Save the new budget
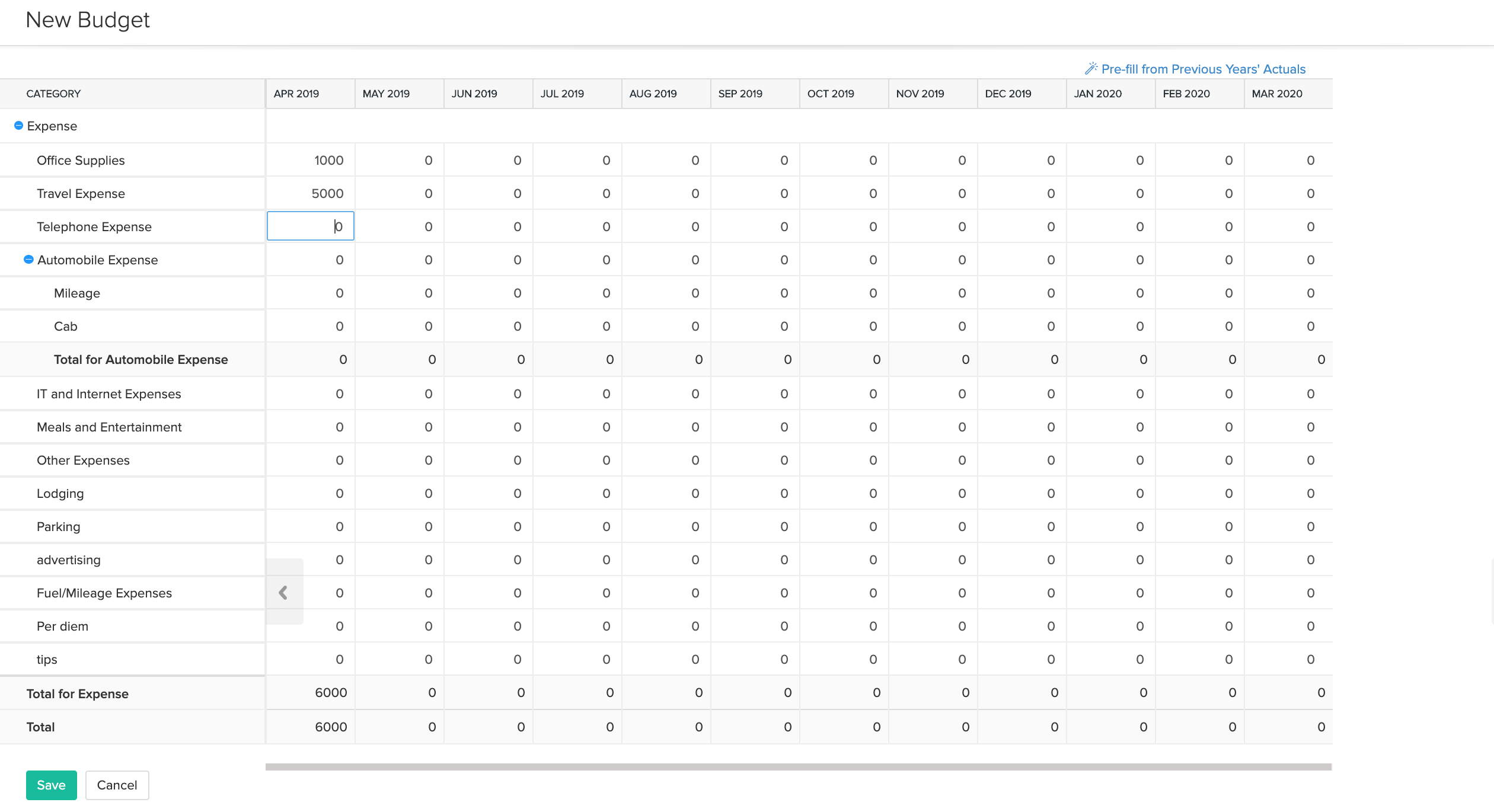1494x812 pixels. tap(51, 785)
